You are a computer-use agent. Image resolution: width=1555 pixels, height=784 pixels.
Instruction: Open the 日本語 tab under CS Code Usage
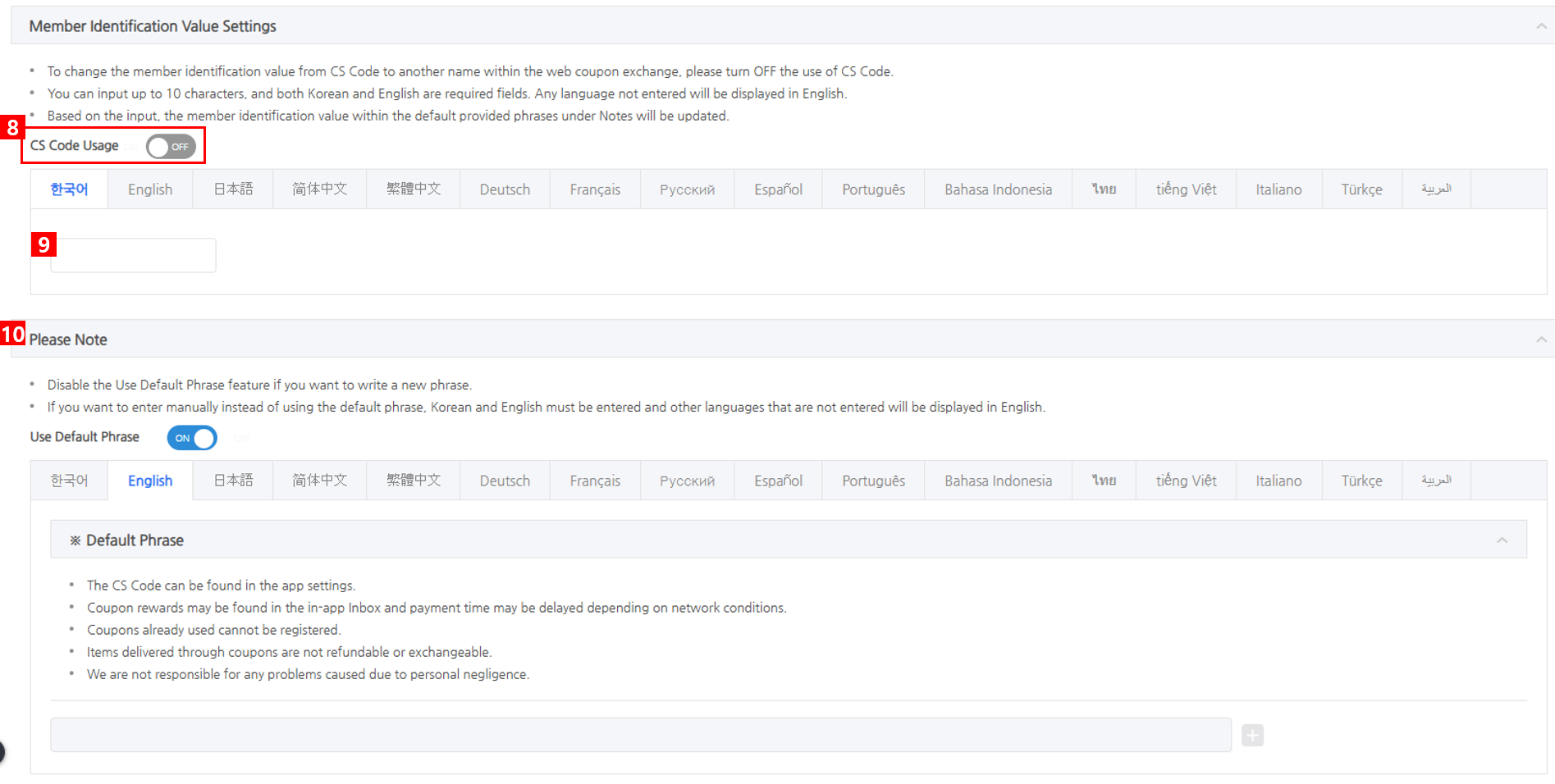coord(233,189)
